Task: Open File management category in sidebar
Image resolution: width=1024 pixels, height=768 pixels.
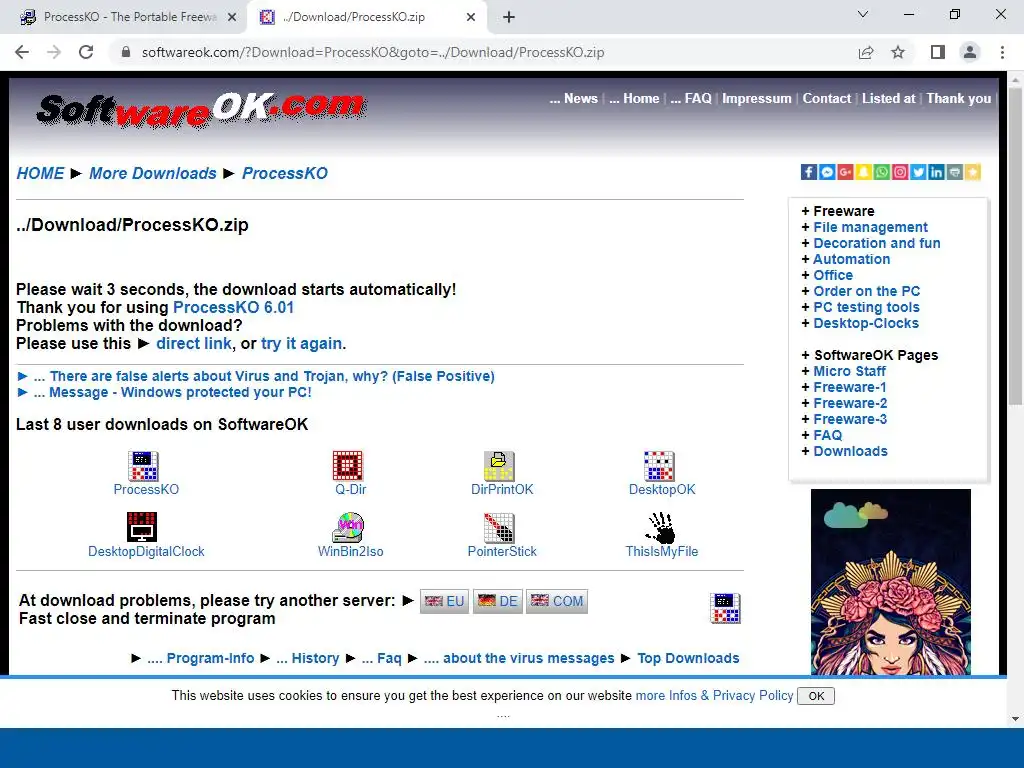Action: (870, 227)
